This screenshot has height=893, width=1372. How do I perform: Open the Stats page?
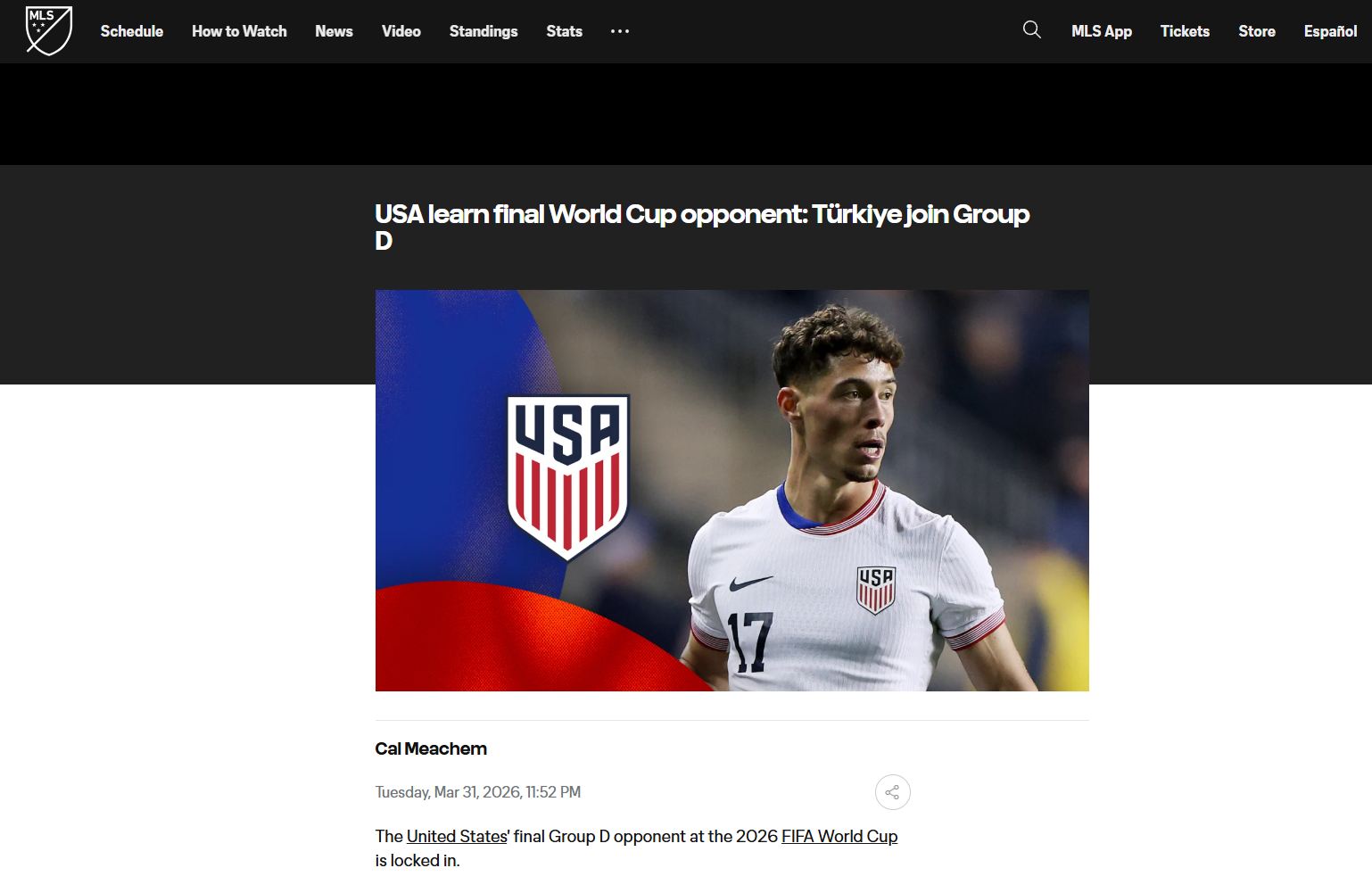(565, 31)
